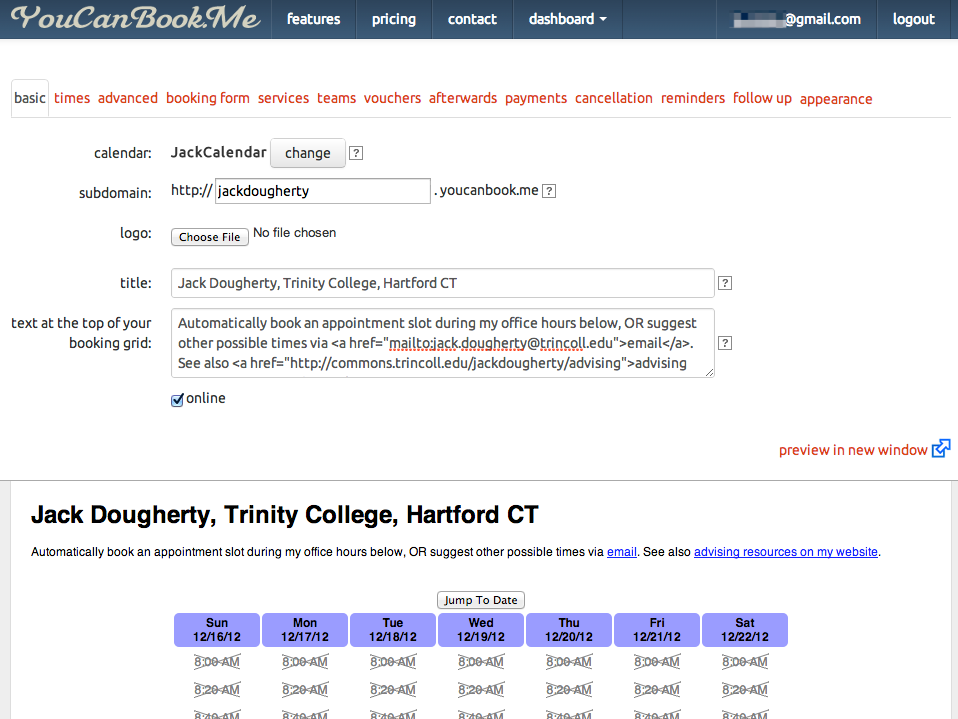Open the vouchers tab

(x=392, y=98)
